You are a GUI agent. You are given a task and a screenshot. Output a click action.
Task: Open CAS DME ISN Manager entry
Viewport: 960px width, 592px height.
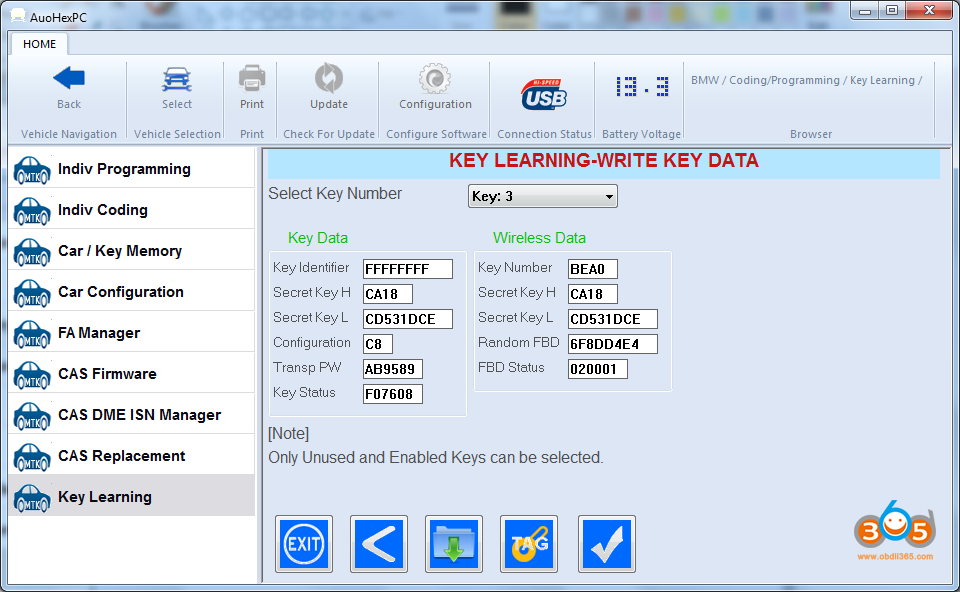(x=132, y=414)
